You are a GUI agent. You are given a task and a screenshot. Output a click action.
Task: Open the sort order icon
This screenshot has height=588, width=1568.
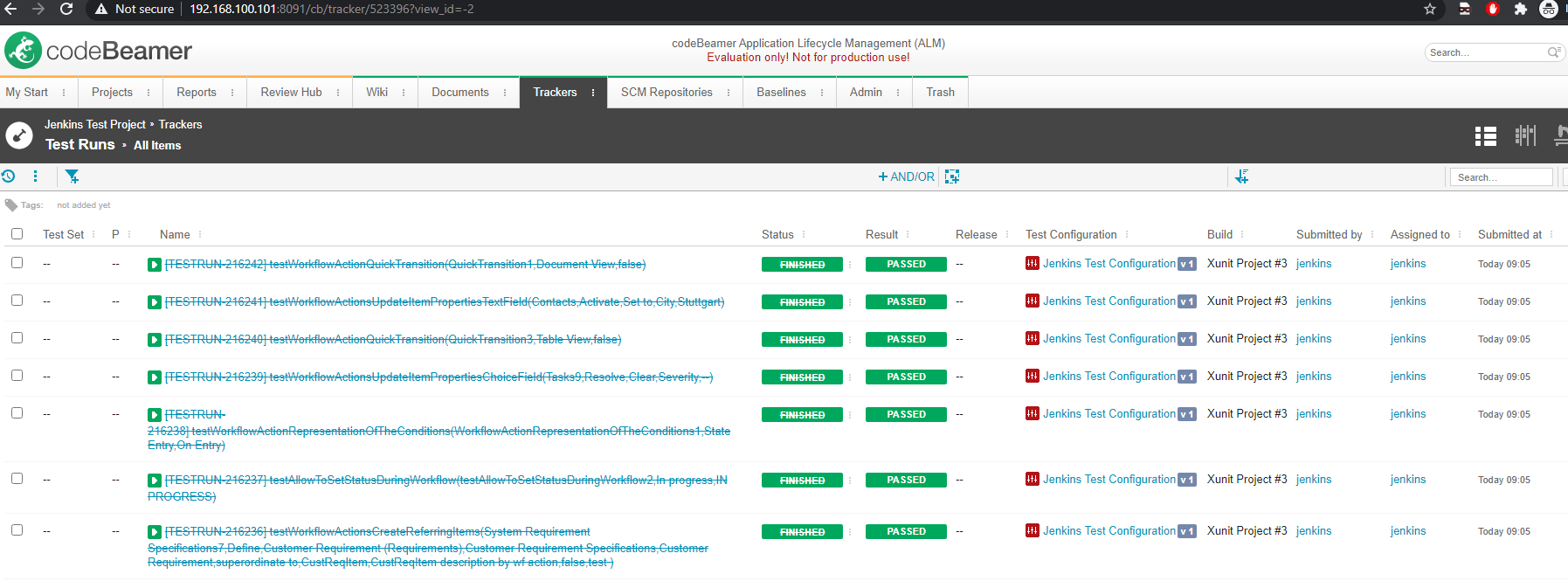(1241, 176)
